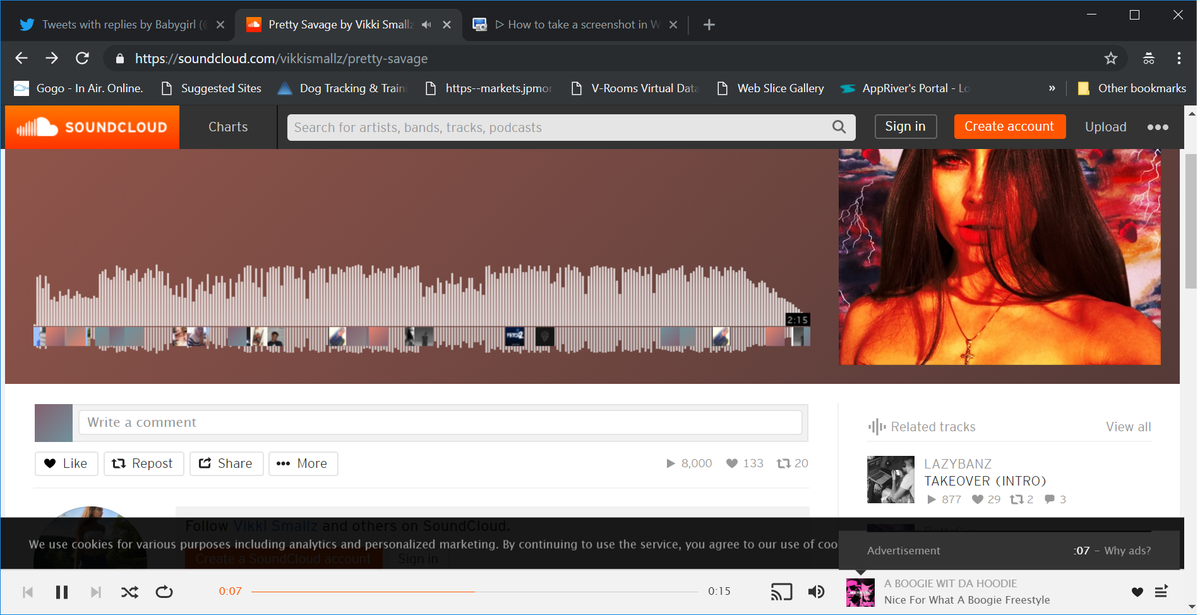Open the LAZYBANZ artist link
This screenshot has height=615, width=1200.
coord(958,464)
